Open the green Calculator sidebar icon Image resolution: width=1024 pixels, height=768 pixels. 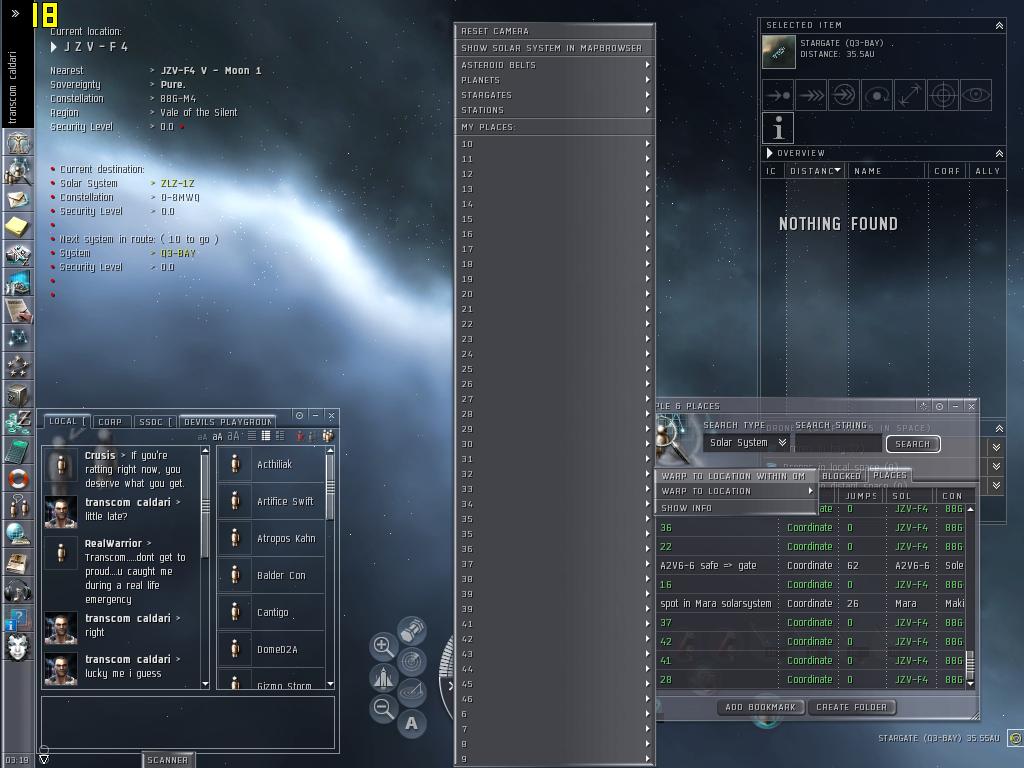pyautogui.click(x=18, y=451)
